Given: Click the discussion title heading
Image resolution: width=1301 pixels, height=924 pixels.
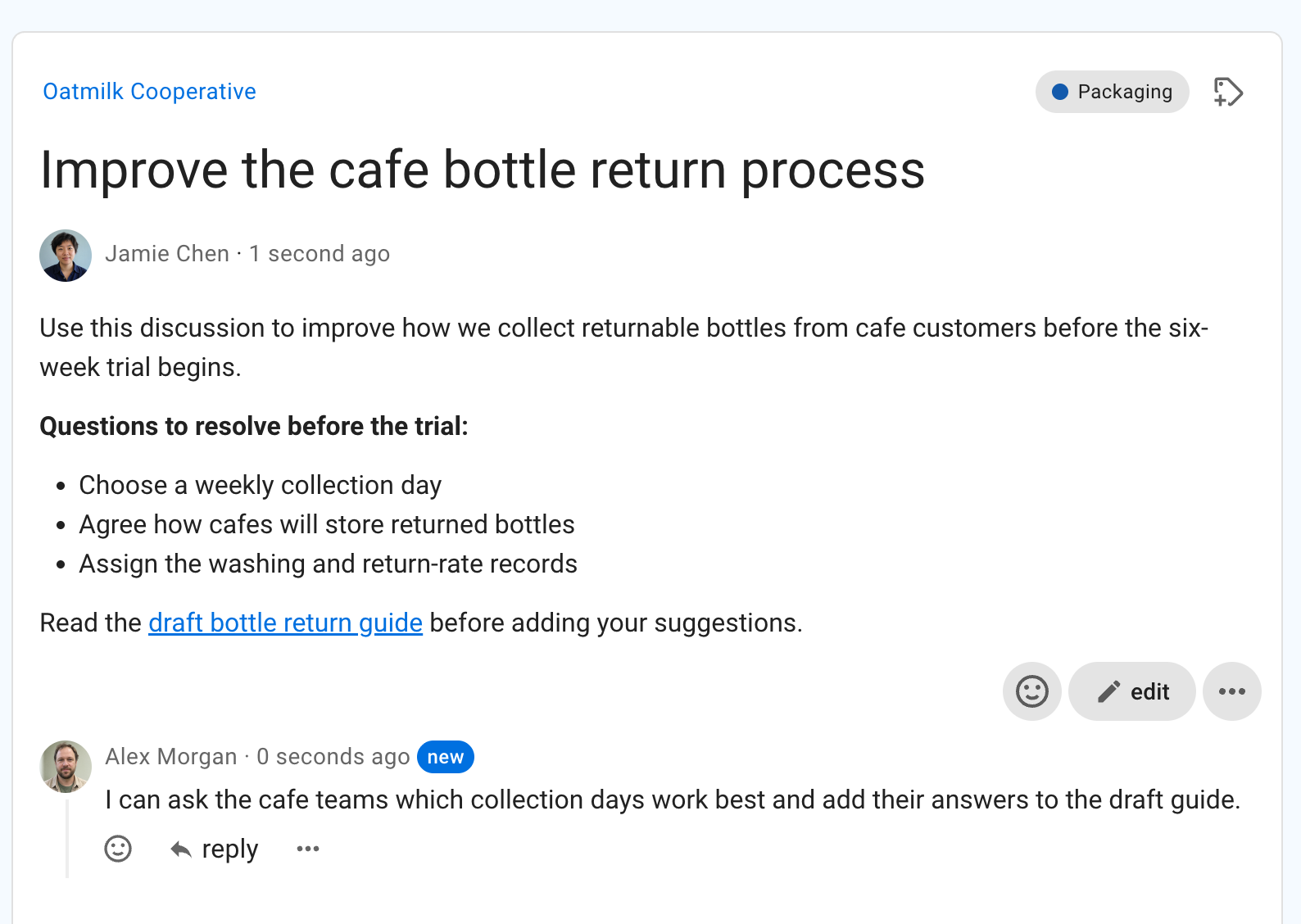Looking at the screenshot, I should tap(483, 170).
